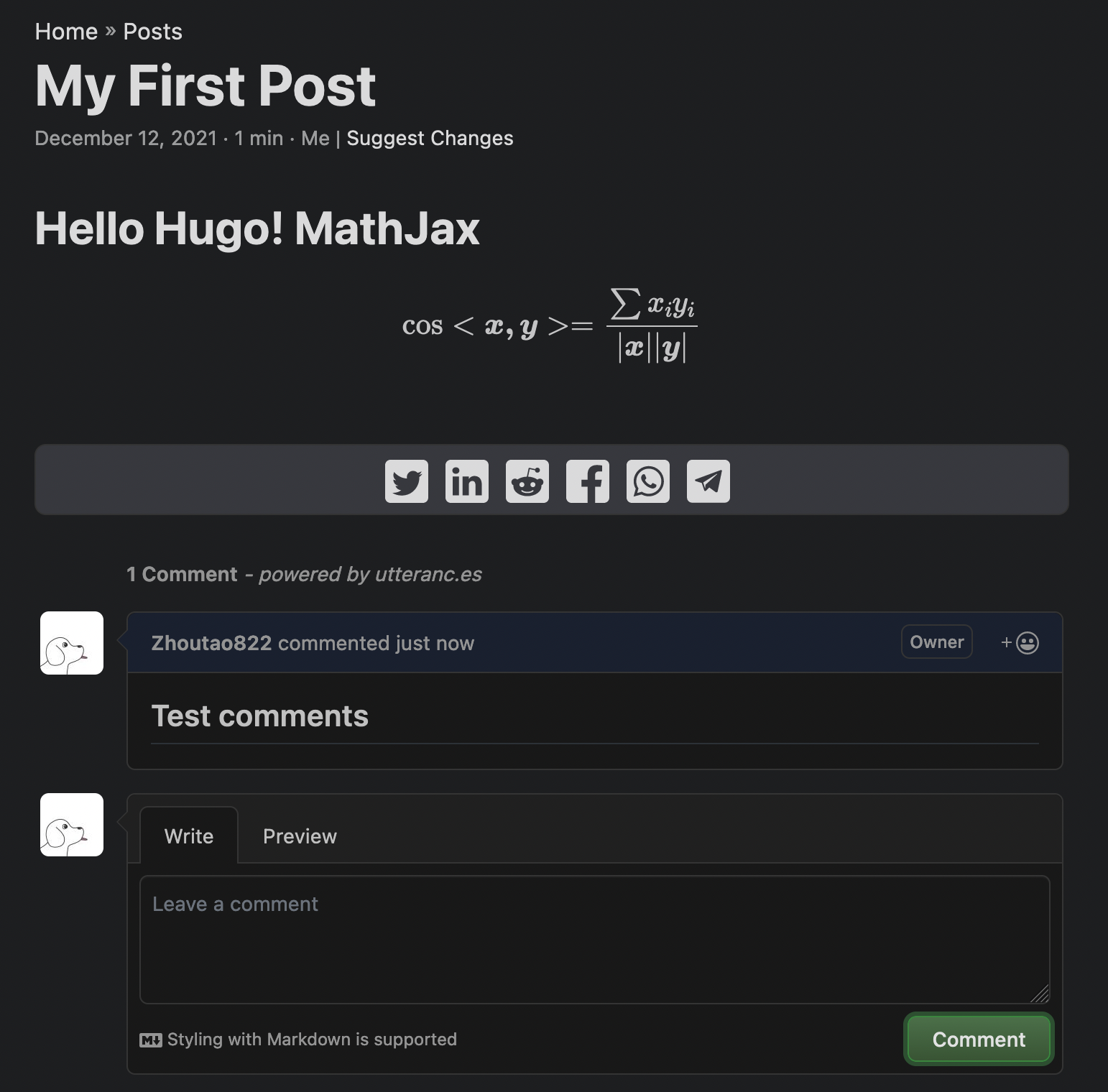Share the post via WhatsApp

648,481
